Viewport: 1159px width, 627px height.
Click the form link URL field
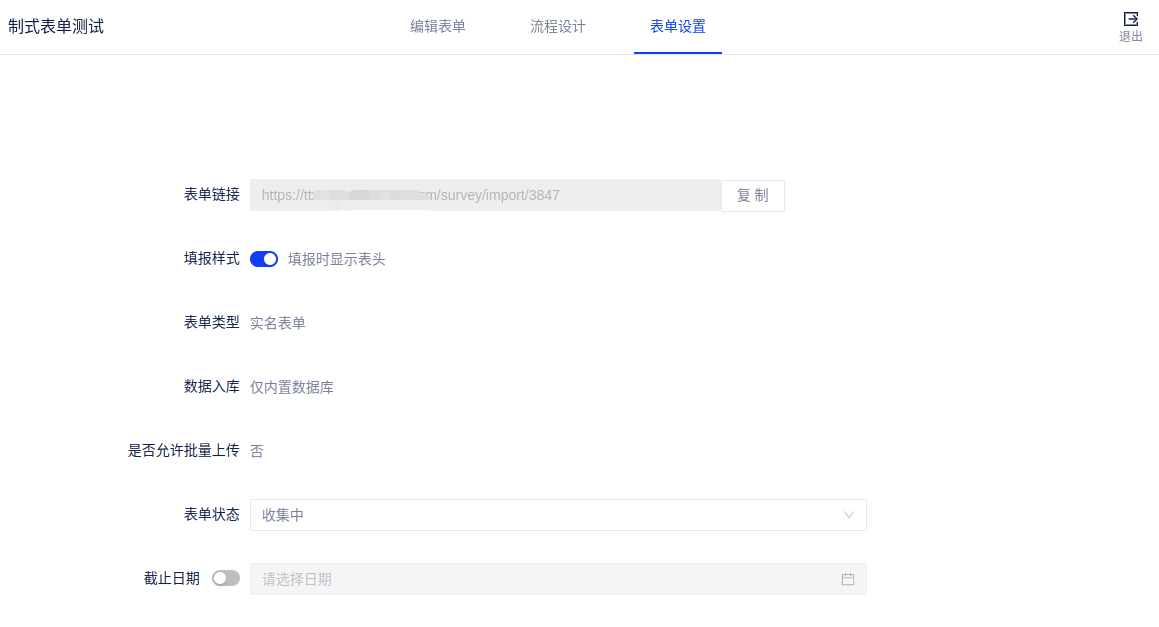(x=485, y=195)
